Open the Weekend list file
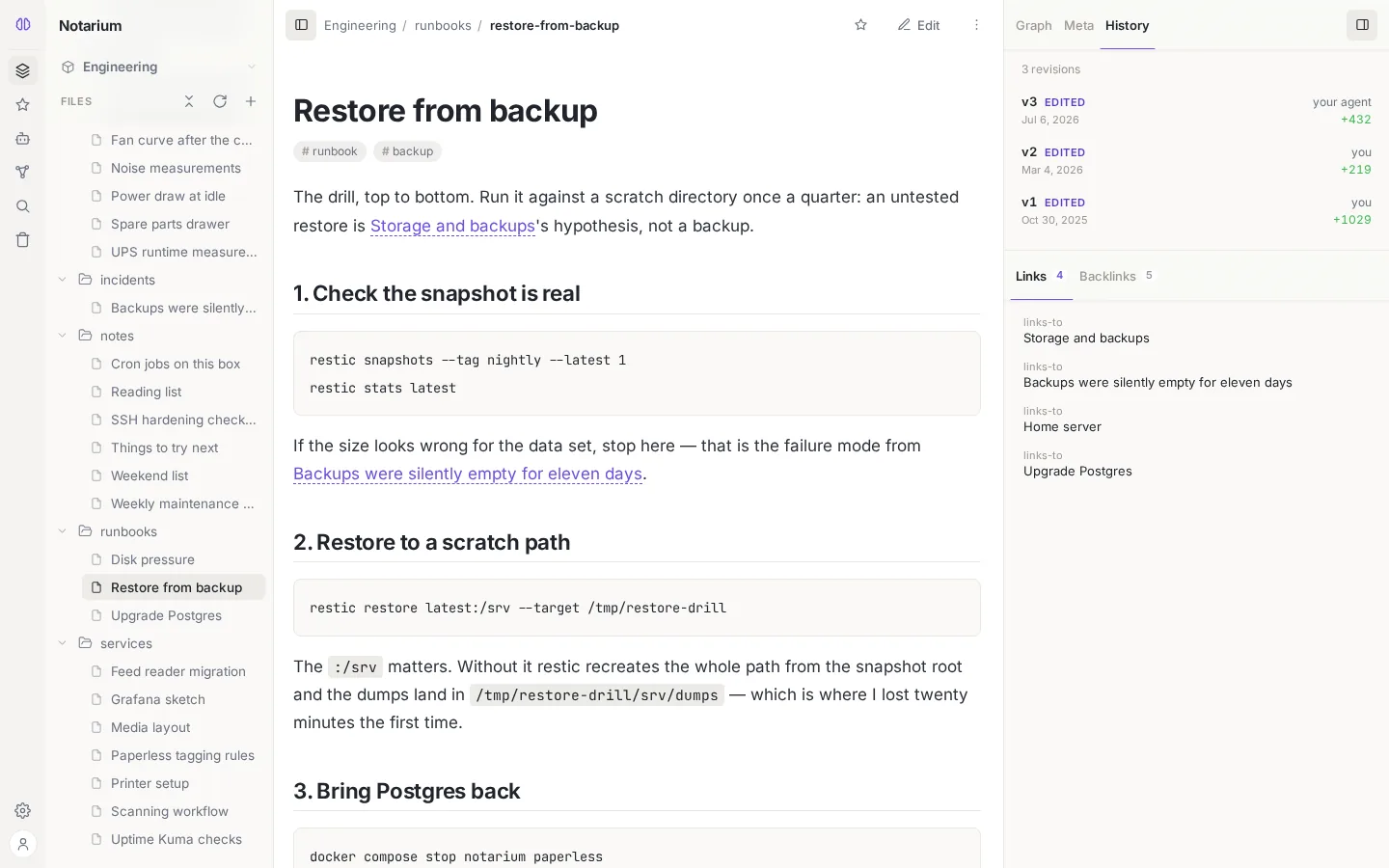This screenshot has width=1389, height=868. (x=174, y=475)
